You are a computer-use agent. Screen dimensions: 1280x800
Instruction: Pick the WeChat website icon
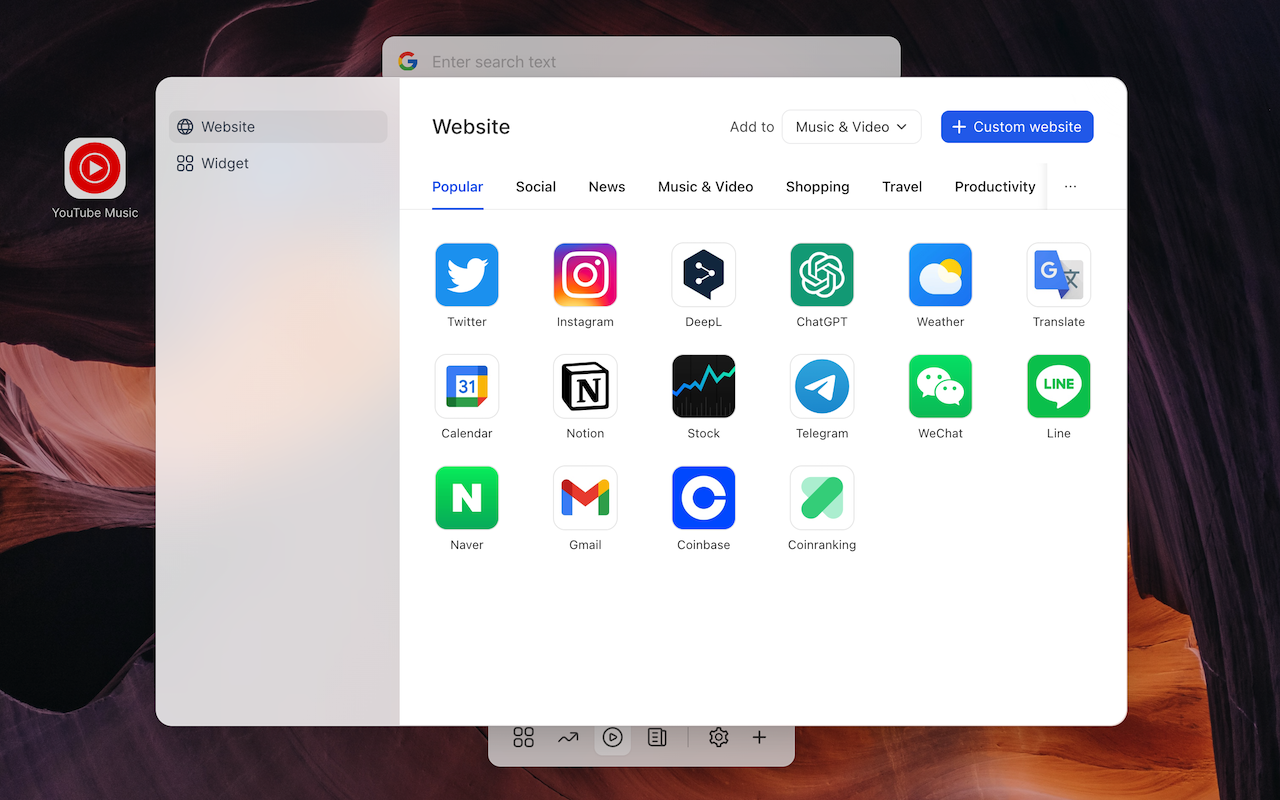click(x=940, y=386)
